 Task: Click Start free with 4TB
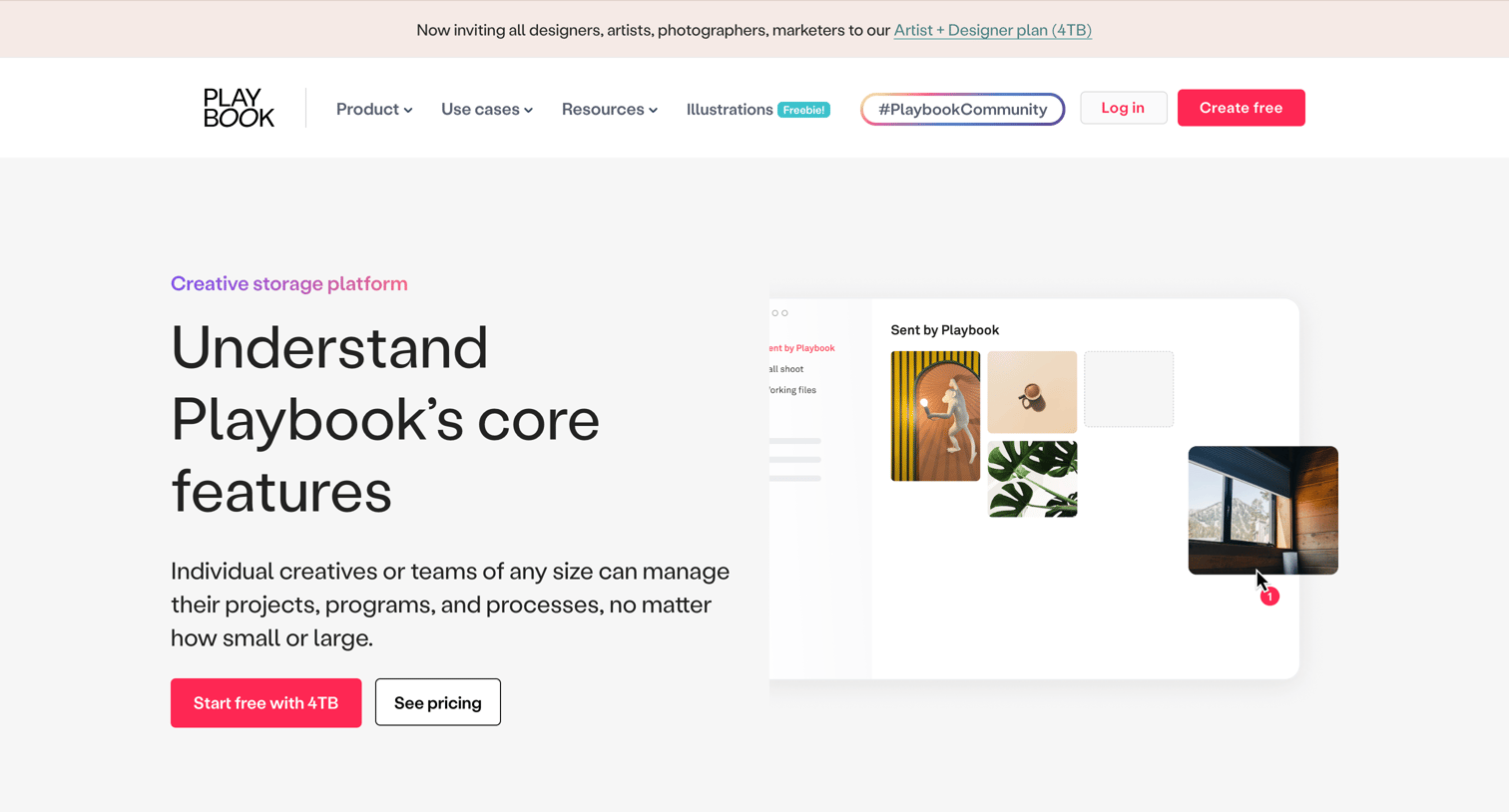tap(265, 702)
